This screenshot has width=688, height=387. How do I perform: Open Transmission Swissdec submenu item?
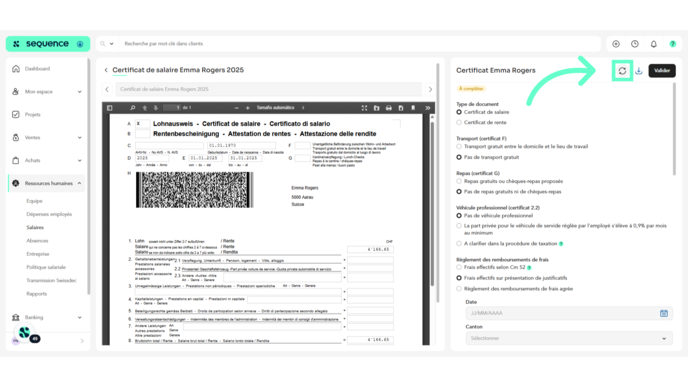click(x=51, y=280)
